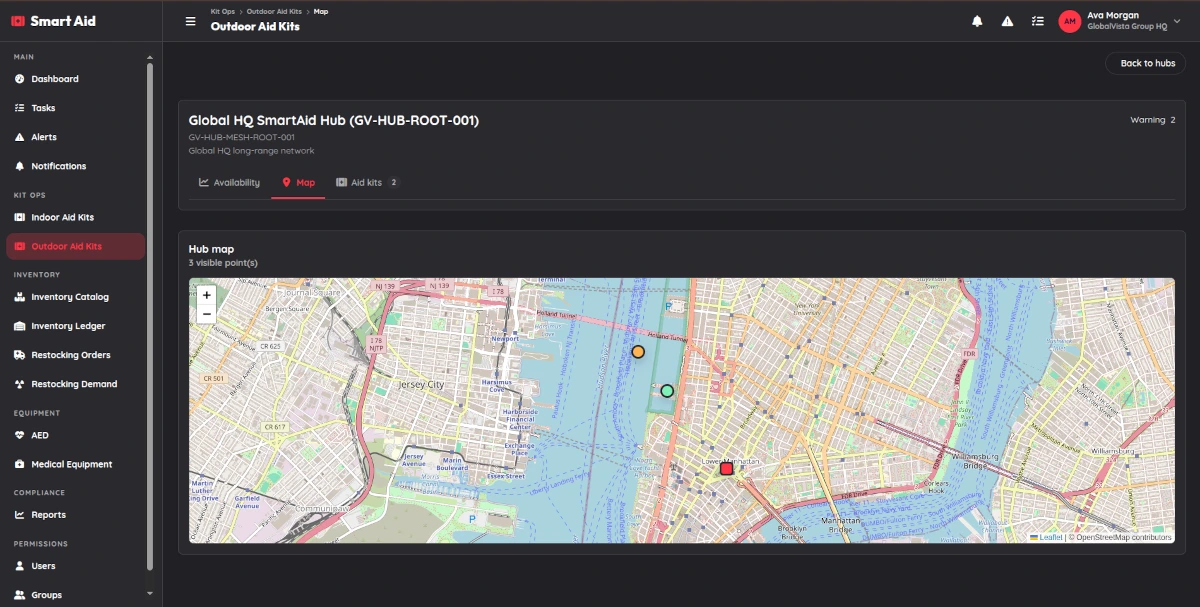This screenshot has height=607, width=1200.
Task: Click the green map marker
Action: click(x=667, y=391)
